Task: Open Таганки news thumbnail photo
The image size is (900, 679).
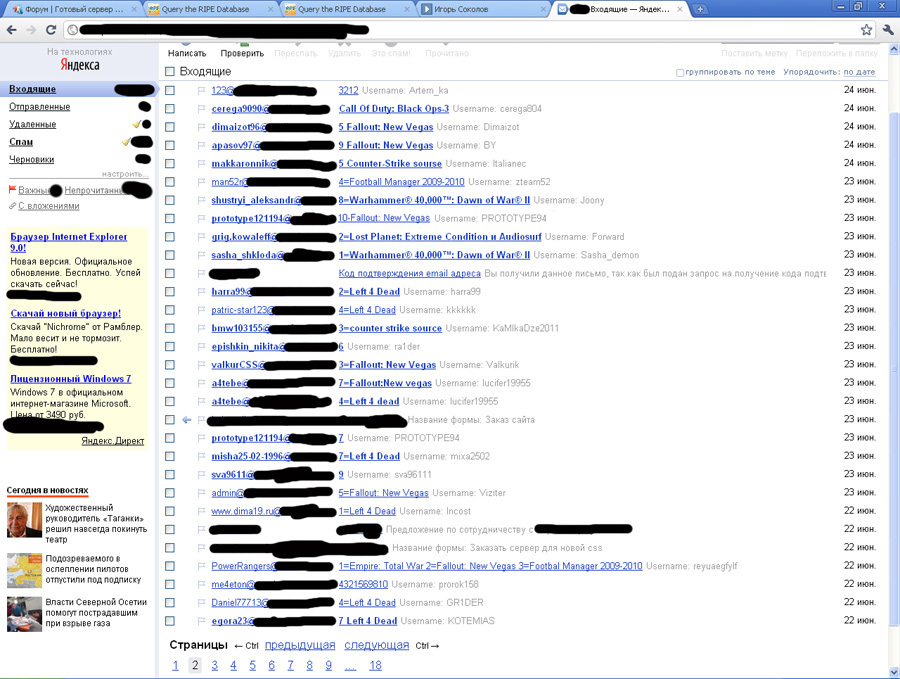Action: tap(24, 520)
